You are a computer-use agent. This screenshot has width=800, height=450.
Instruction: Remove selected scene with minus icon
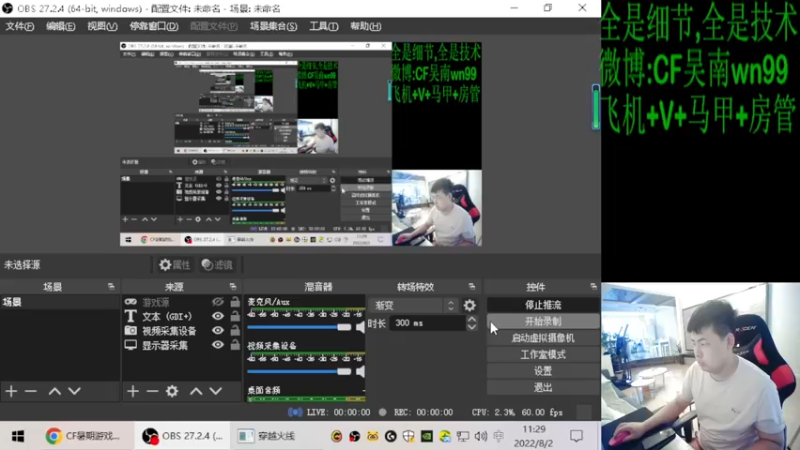31,391
